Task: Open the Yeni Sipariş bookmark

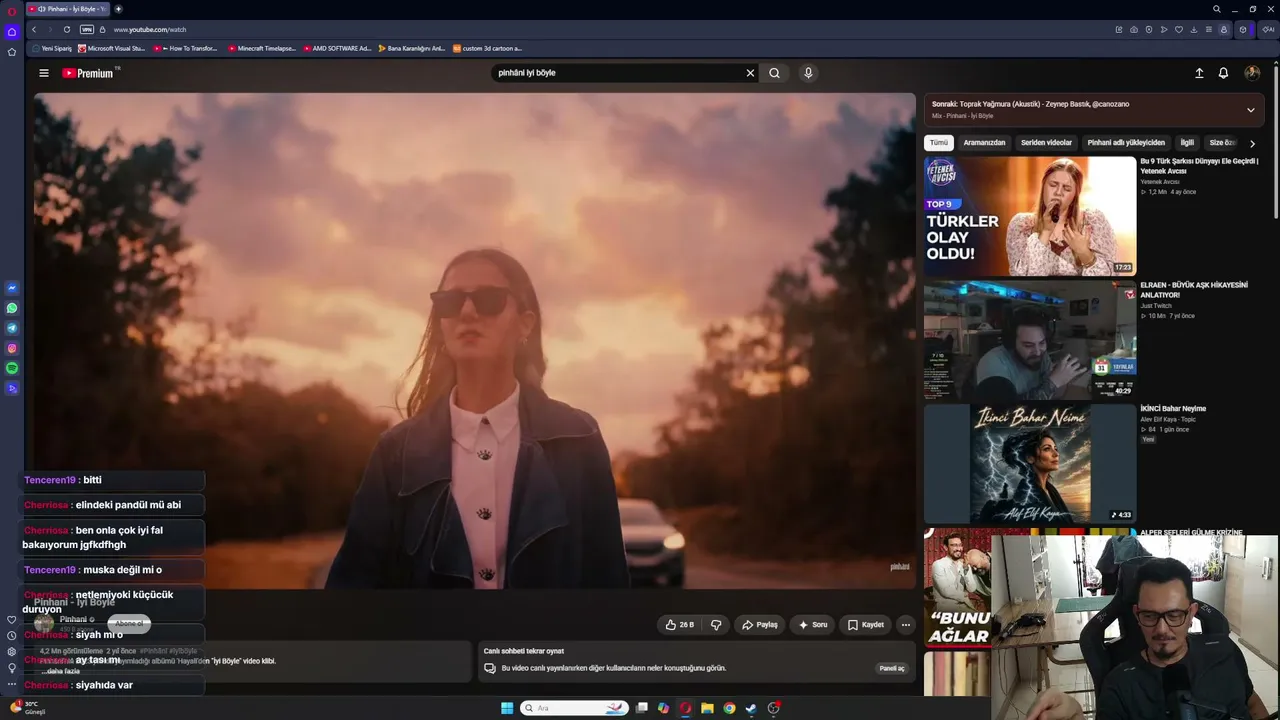Action: tap(52, 48)
